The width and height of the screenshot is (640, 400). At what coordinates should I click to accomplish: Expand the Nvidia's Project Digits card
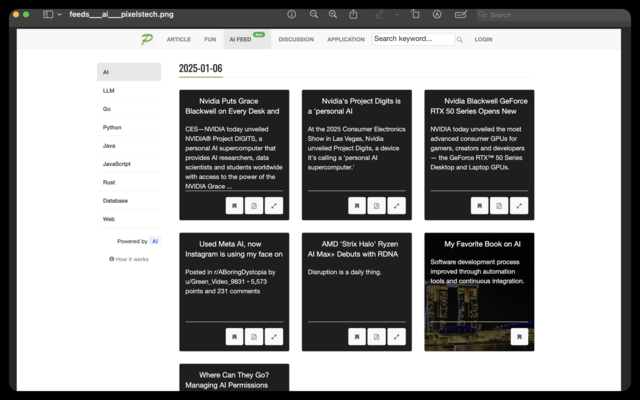coord(396,206)
